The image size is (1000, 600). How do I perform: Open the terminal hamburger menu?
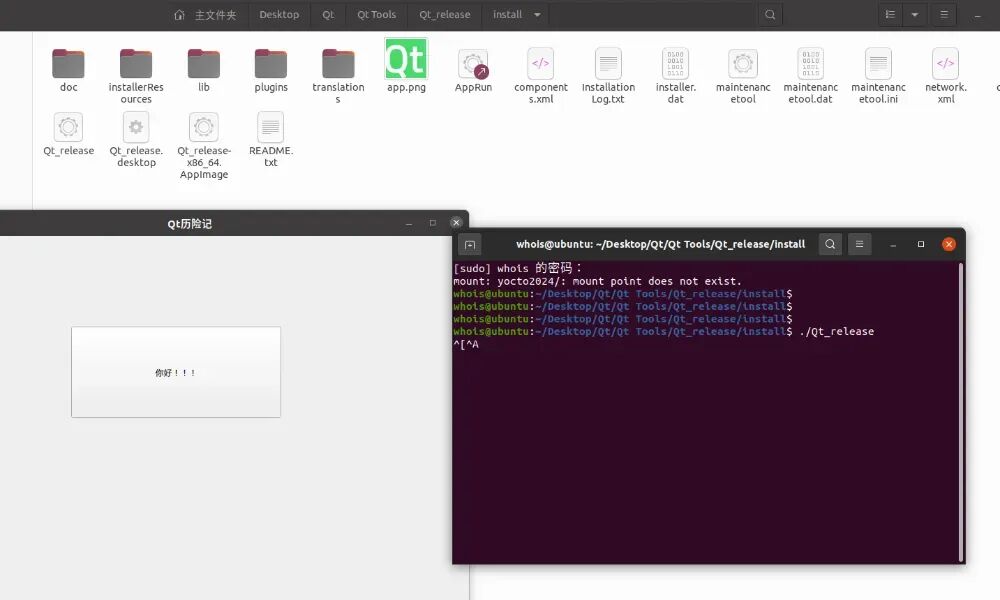click(859, 244)
